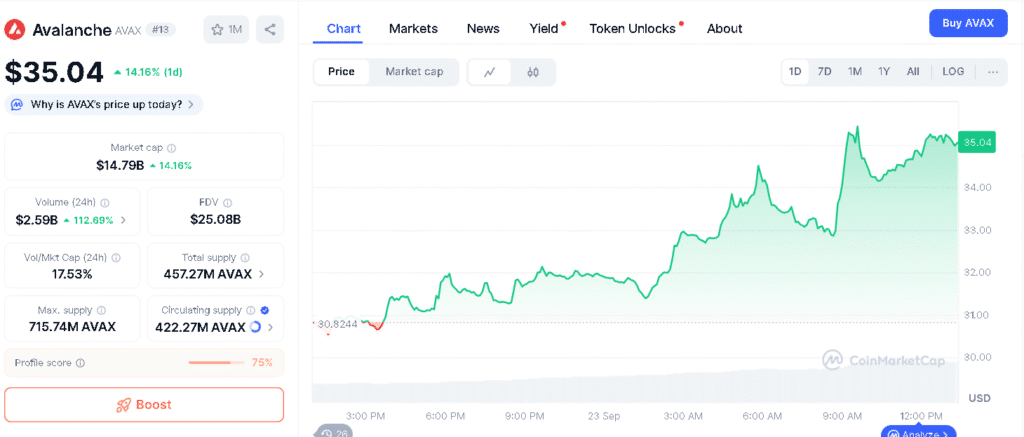
Task: Expand 'Why is AVAX's price up today?' chevron
Action: click(191, 105)
